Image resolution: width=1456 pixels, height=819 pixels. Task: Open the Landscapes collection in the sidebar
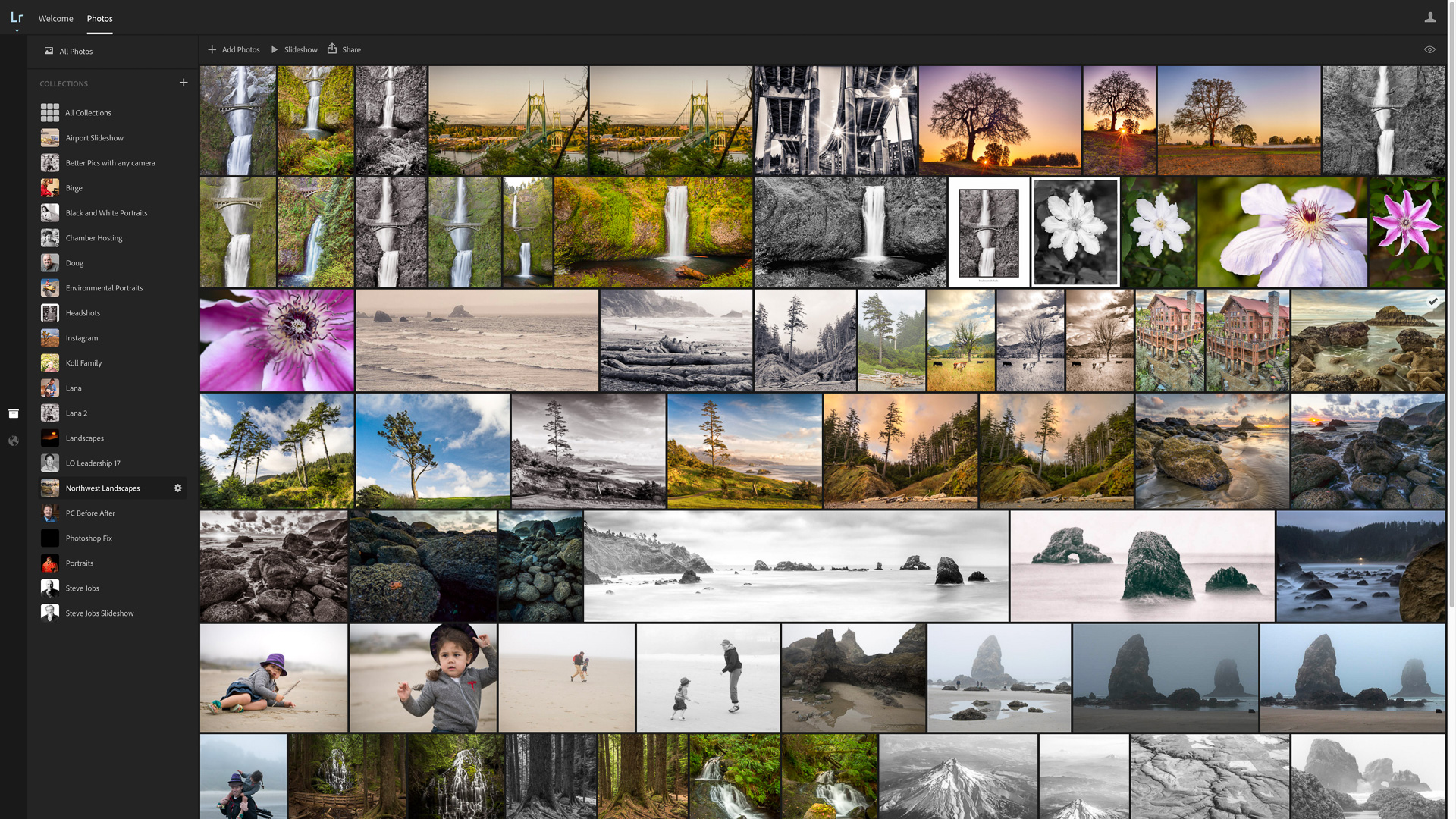point(84,438)
